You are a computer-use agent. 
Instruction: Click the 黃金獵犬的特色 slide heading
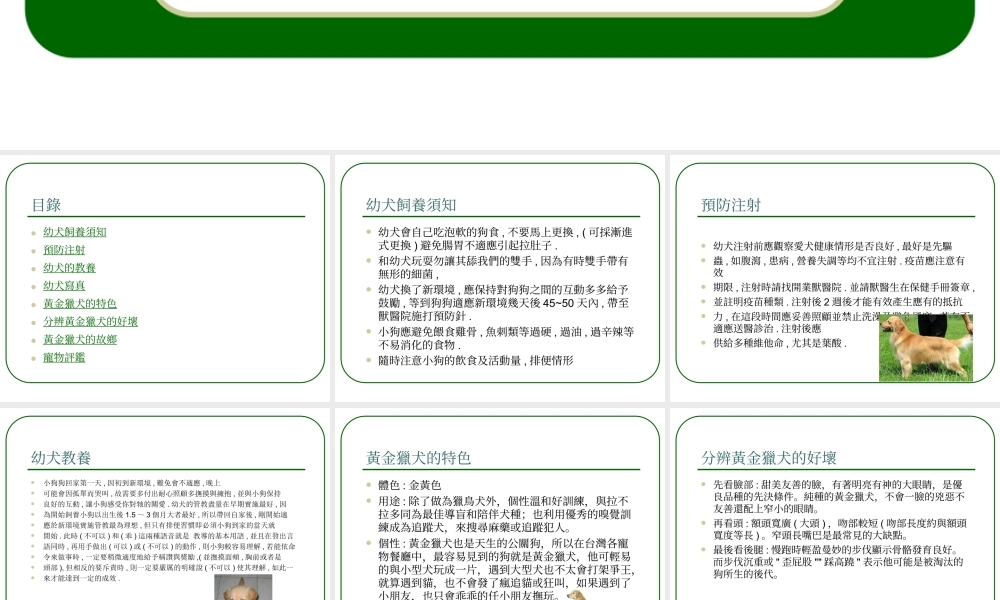coord(418,458)
